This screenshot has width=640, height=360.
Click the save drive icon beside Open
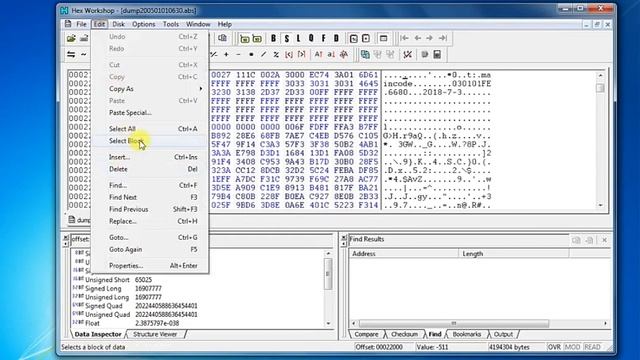[84, 38]
